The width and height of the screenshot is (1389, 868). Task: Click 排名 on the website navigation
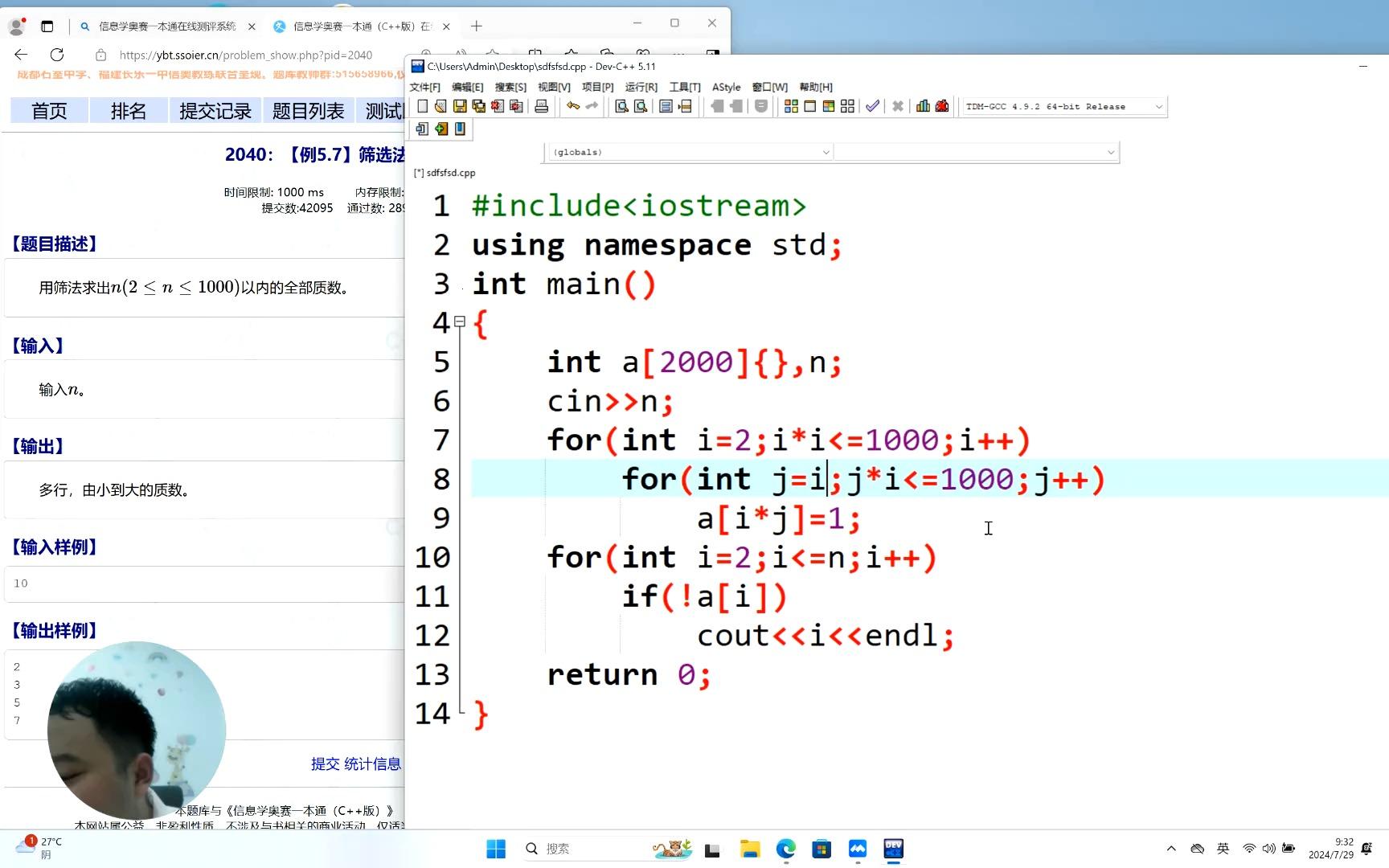tap(129, 110)
